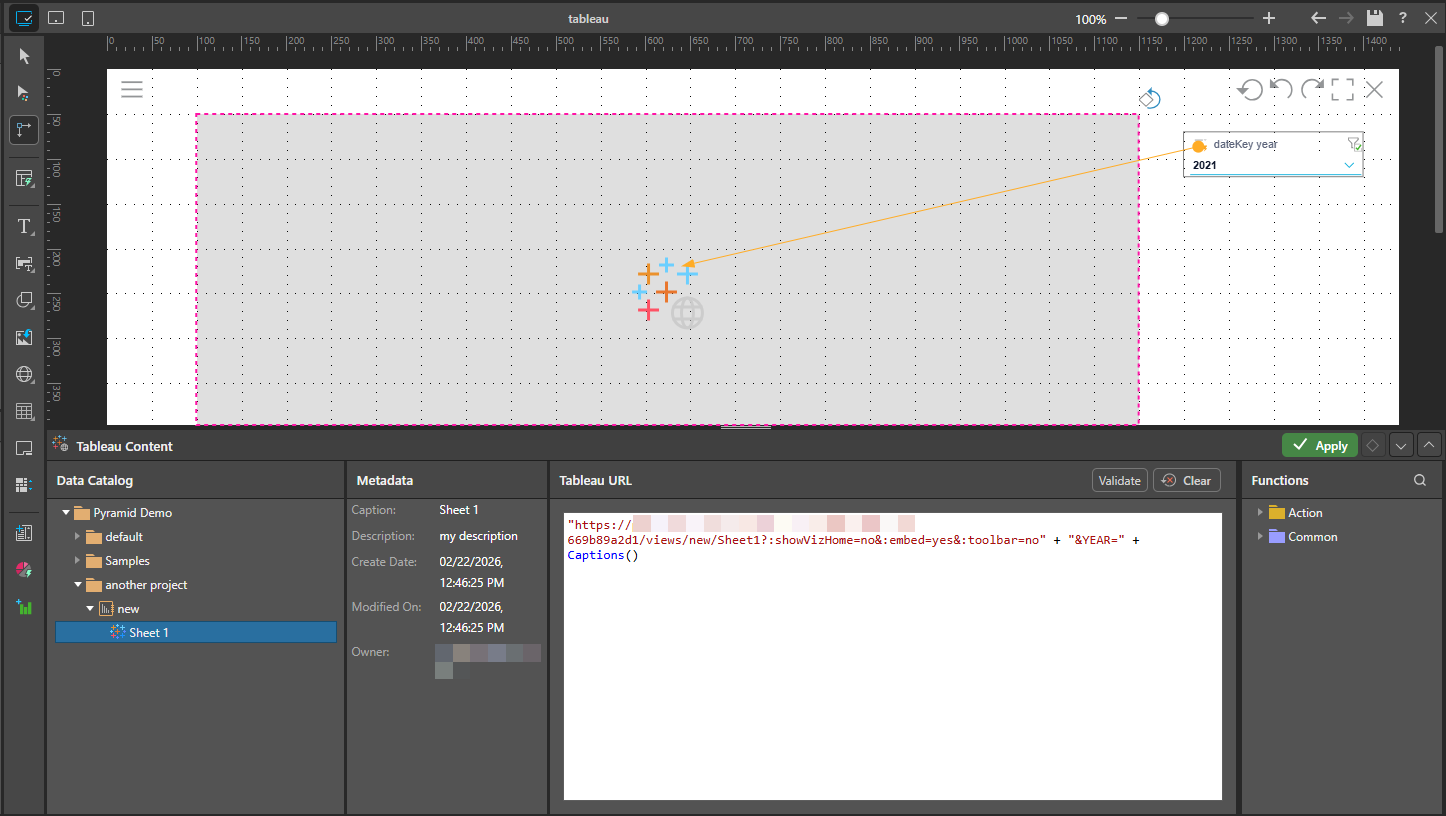
Task: Click the web page globe tool
Action: (24, 375)
